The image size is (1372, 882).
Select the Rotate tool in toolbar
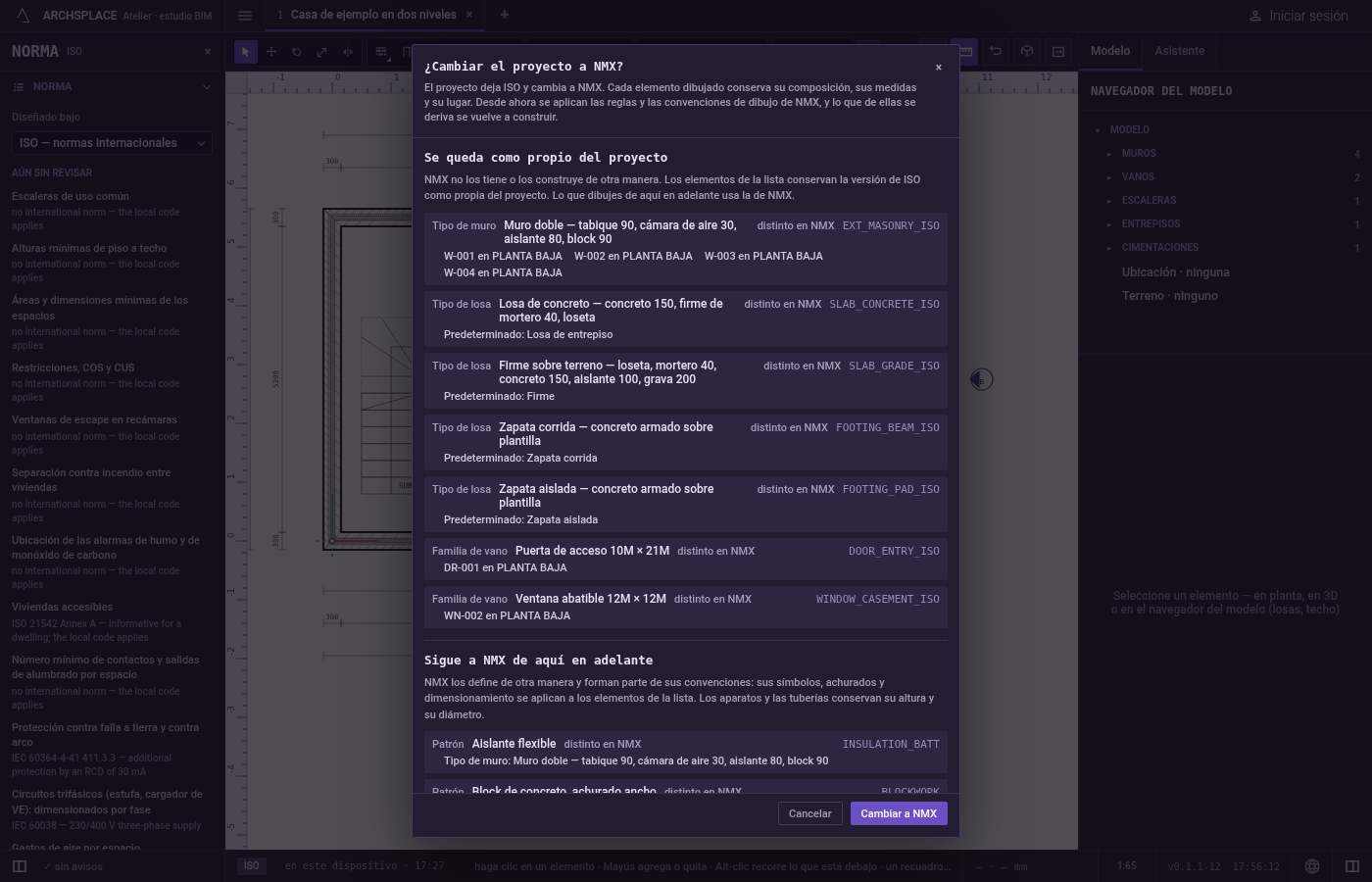point(297,52)
